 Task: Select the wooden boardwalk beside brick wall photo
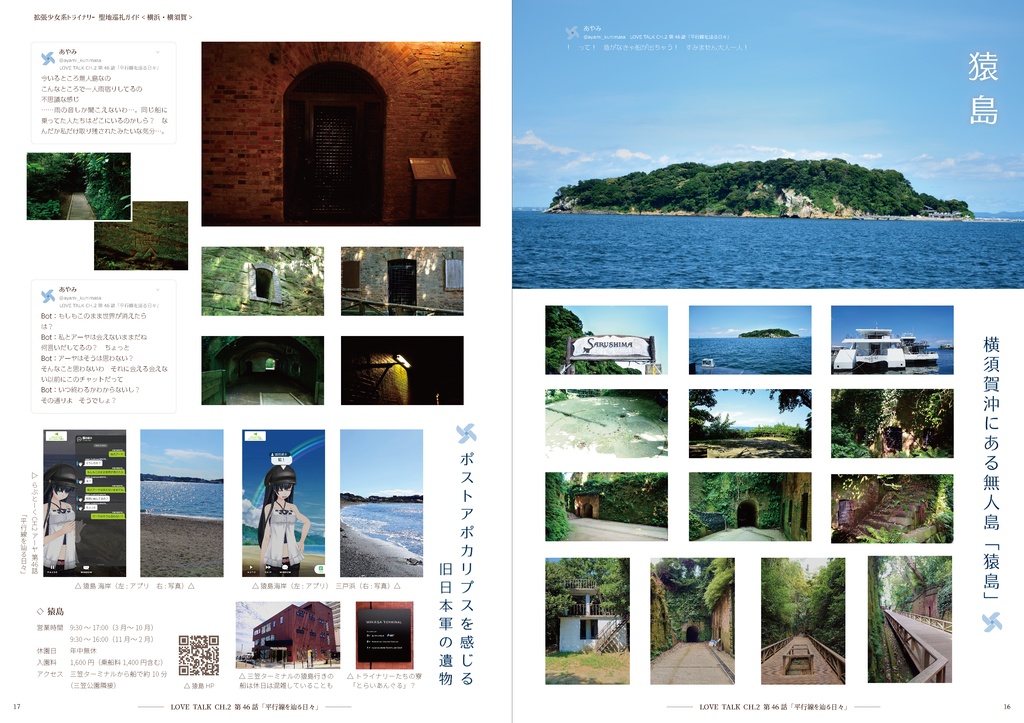(x=910, y=620)
